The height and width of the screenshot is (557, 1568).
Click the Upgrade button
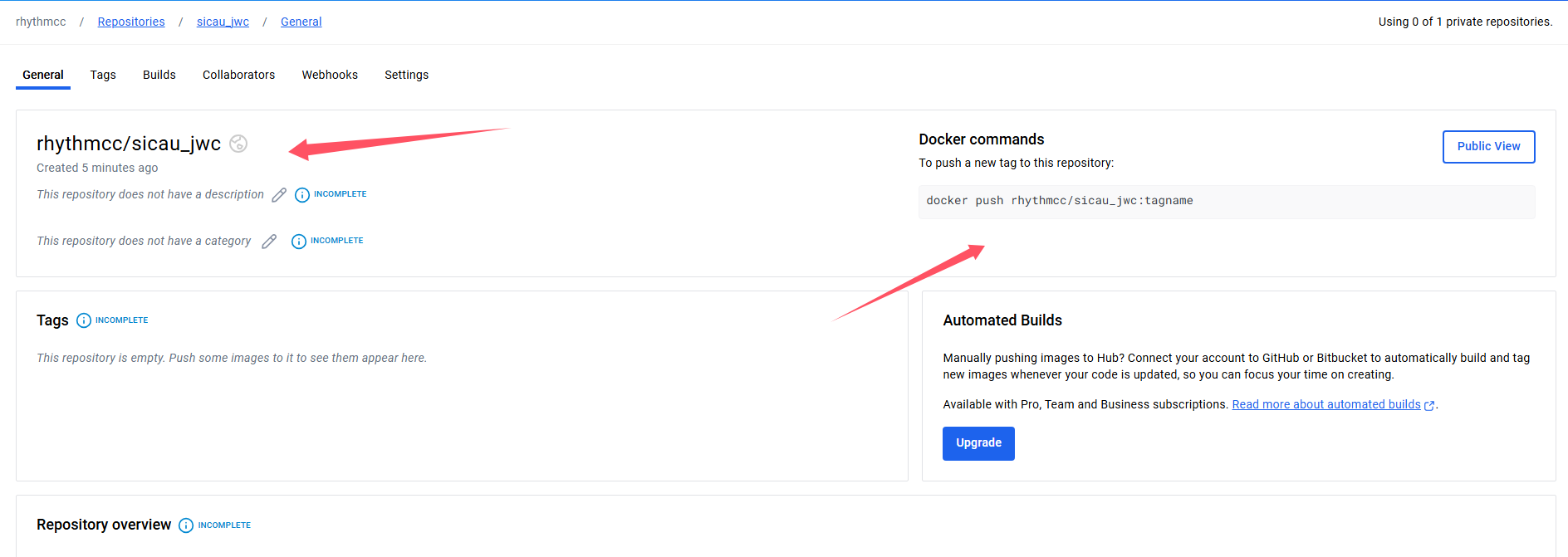(978, 443)
